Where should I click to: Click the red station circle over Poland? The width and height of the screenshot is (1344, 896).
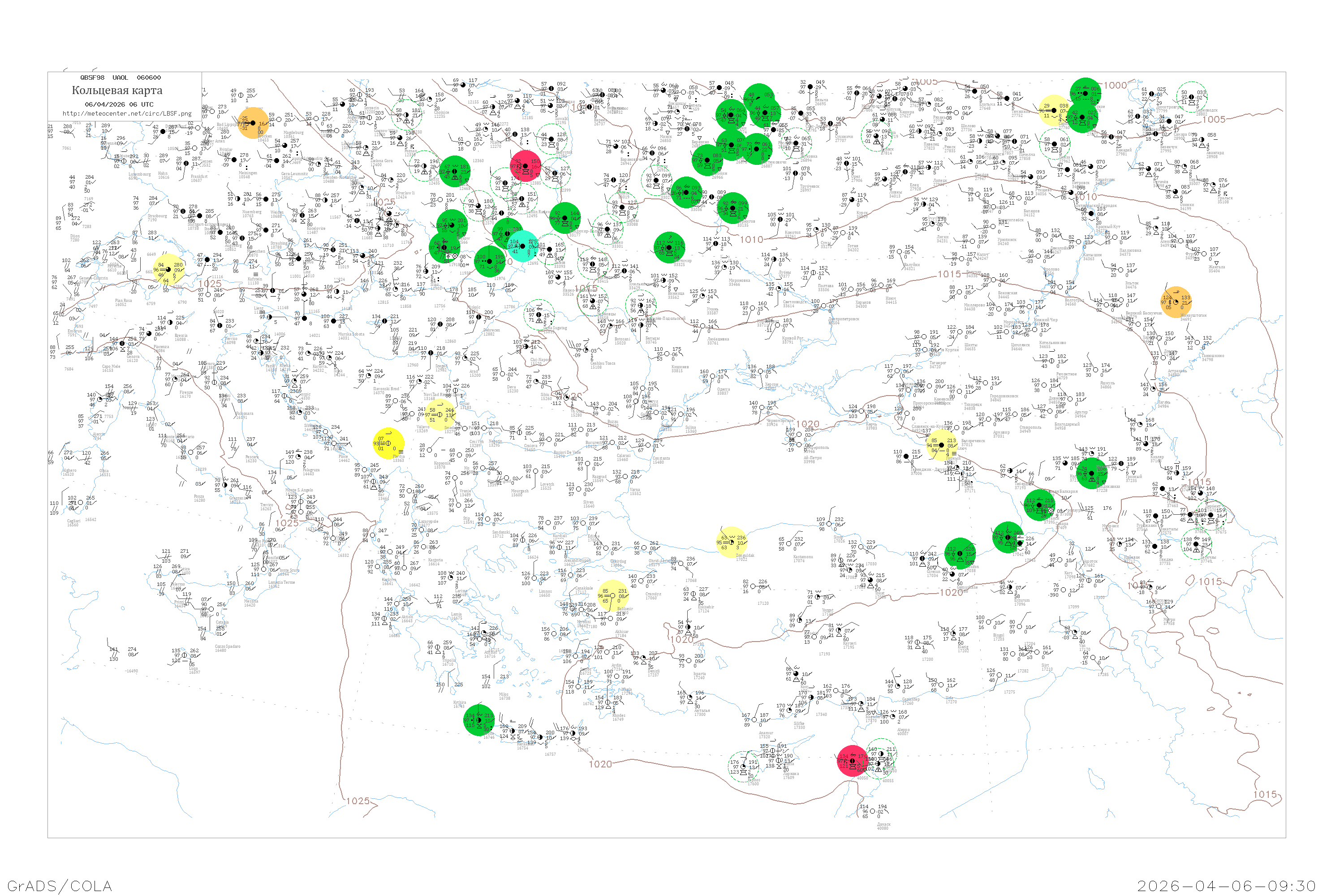click(x=526, y=166)
